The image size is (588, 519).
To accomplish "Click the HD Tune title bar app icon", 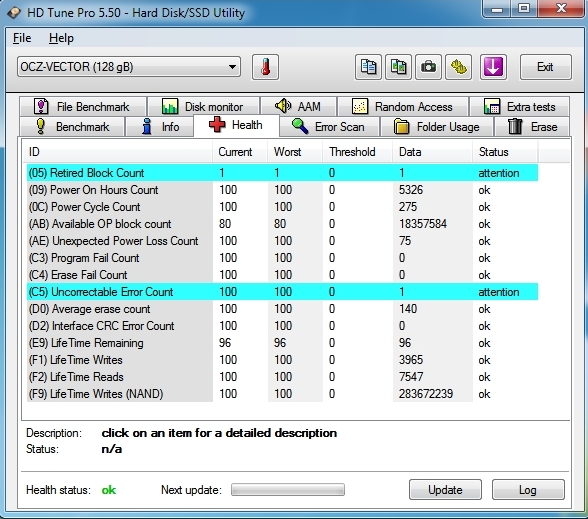I will pos(14,12).
